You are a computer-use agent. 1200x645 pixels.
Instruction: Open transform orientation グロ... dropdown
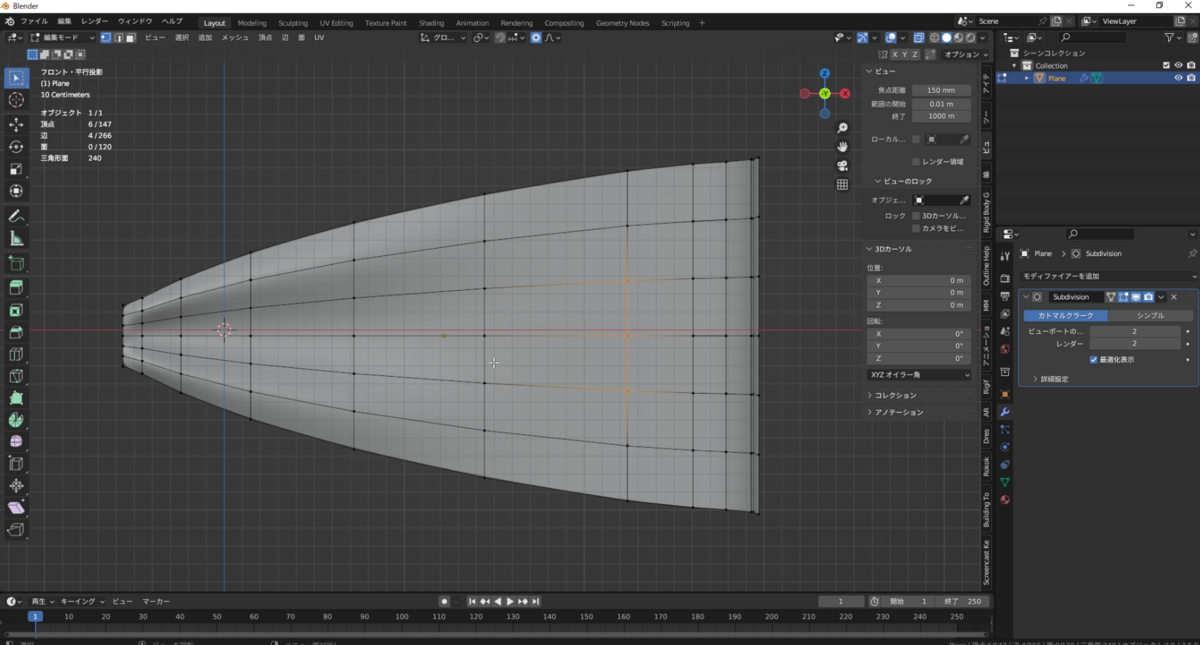444,38
